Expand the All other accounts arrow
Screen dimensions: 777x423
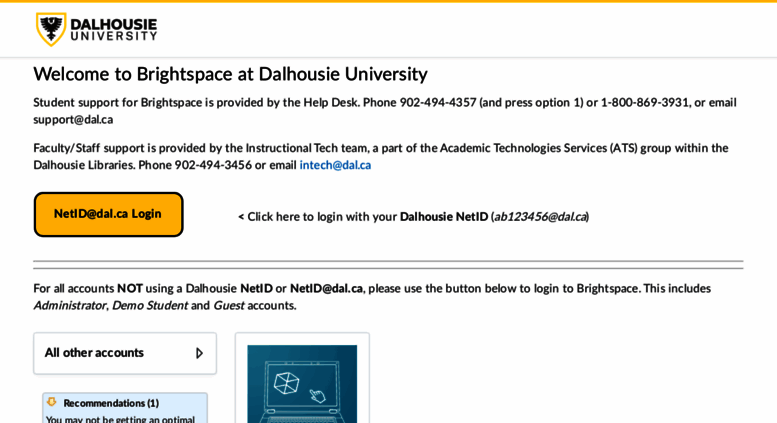199,353
